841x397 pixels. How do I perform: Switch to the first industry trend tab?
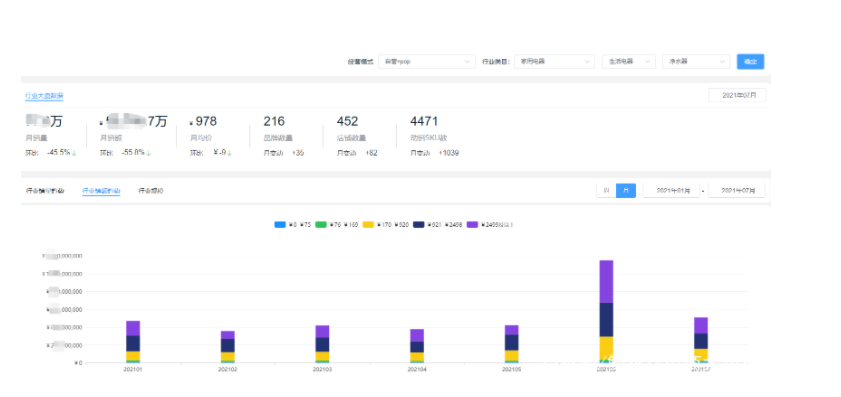point(45,191)
